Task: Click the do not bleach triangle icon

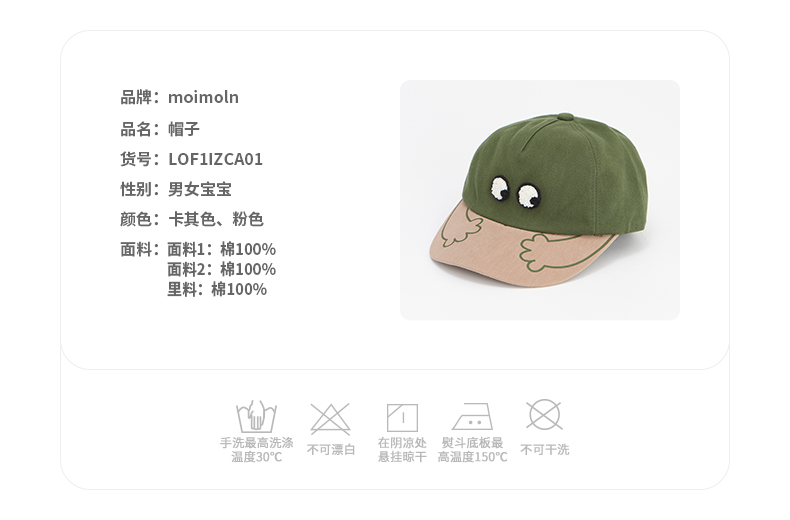Action: 331,419
